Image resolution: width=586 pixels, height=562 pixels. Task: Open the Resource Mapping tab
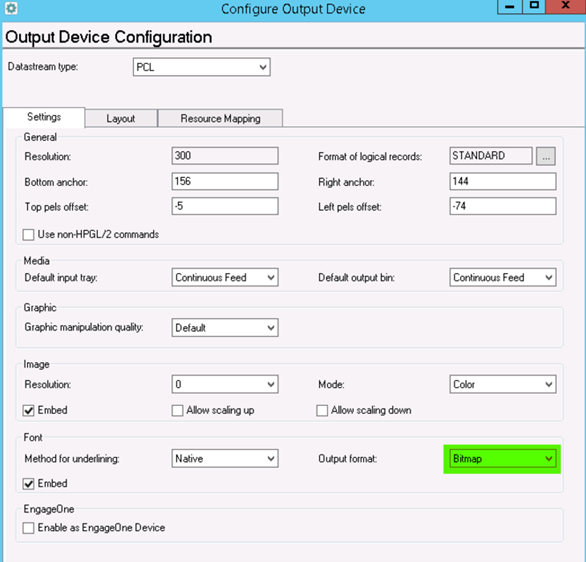tap(220, 118)
